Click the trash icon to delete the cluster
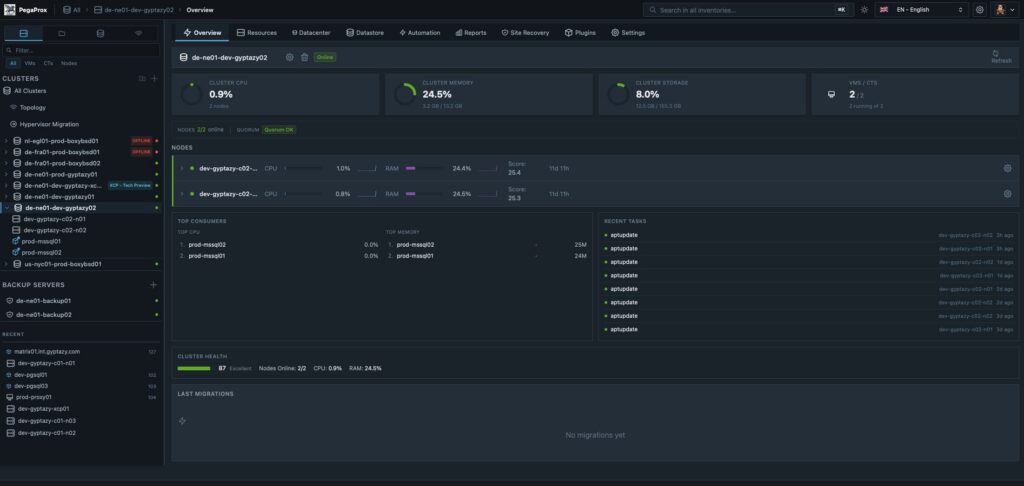The width and height of the screenshot is (1024, 486). [x=304, y=57]
